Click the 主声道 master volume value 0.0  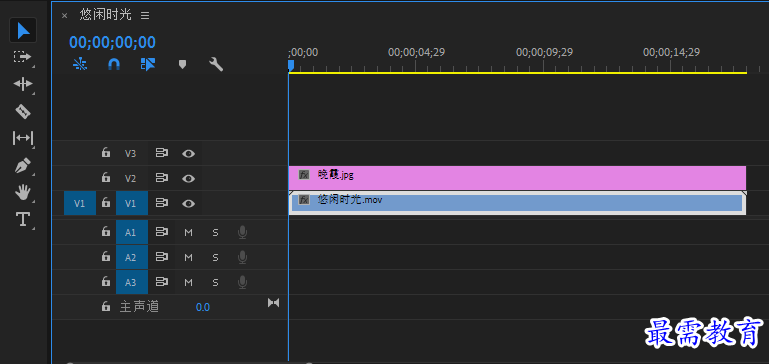[203, 308]
